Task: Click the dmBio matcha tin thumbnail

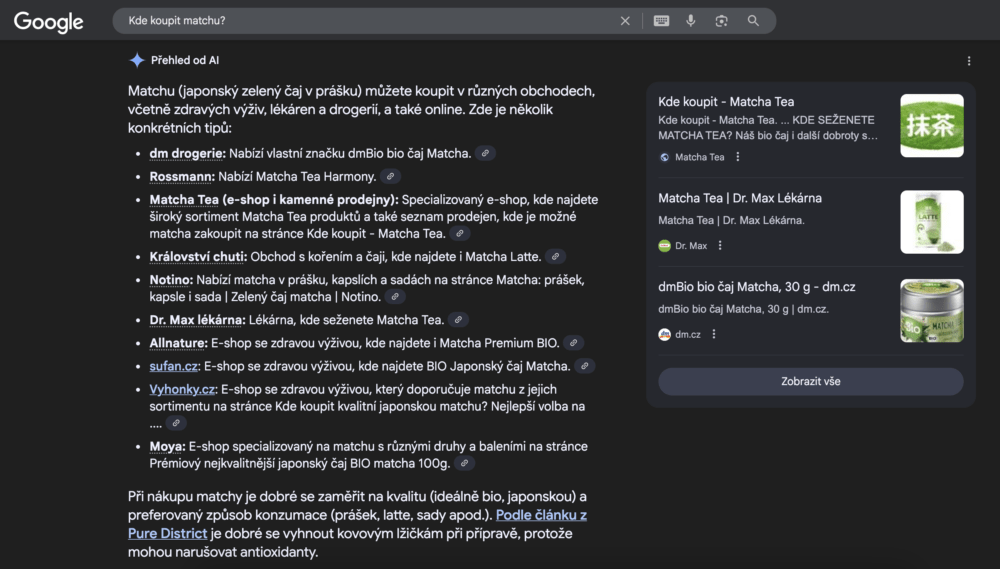Action: [932, 311]
